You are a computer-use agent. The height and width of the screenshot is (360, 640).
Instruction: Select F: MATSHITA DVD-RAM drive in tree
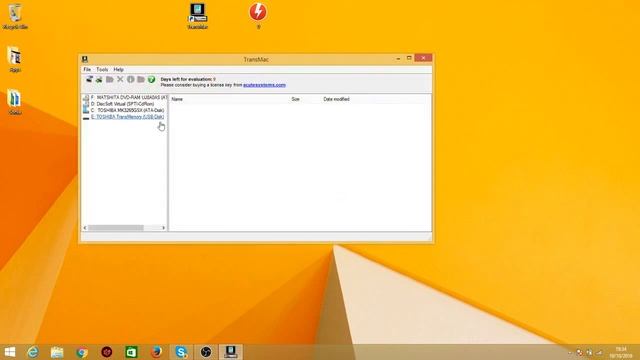pyautogui.click(x=128, y=98)
